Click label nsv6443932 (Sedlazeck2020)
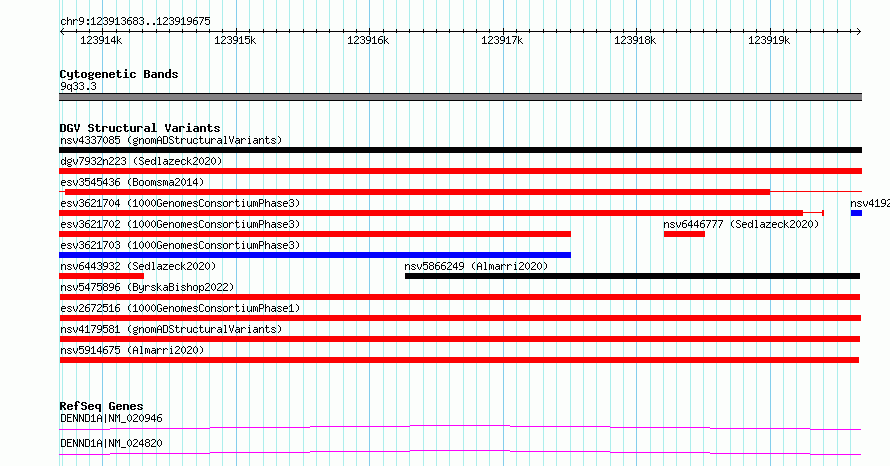The height and width of the screenshot is (466, 890). 138,266
